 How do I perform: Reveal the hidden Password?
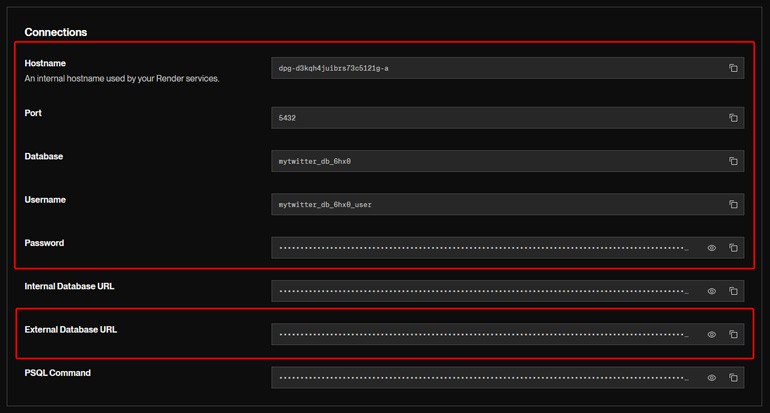click(x=712, y=248)
